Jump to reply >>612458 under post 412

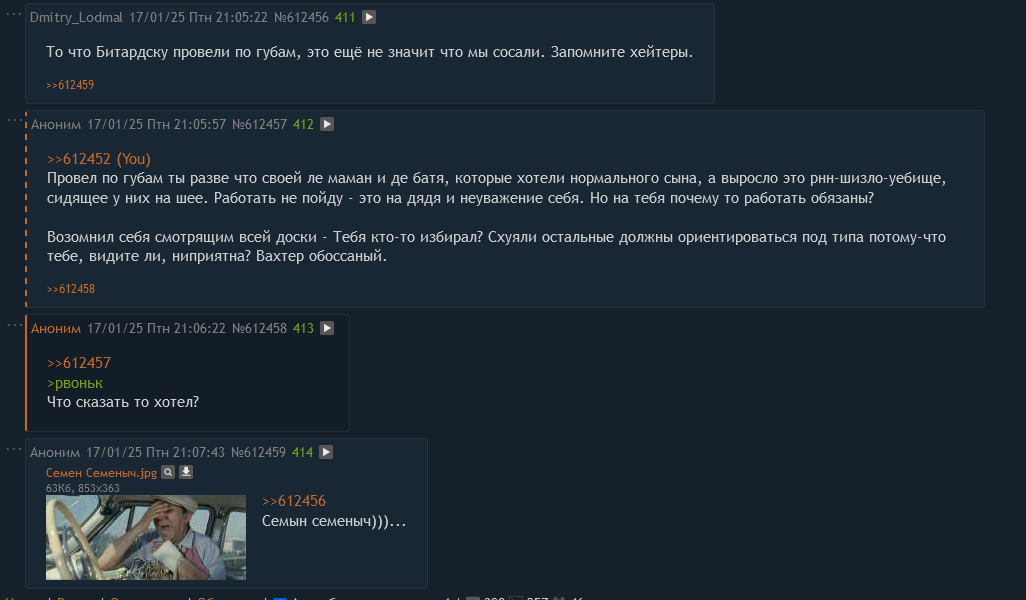point(71,289)
